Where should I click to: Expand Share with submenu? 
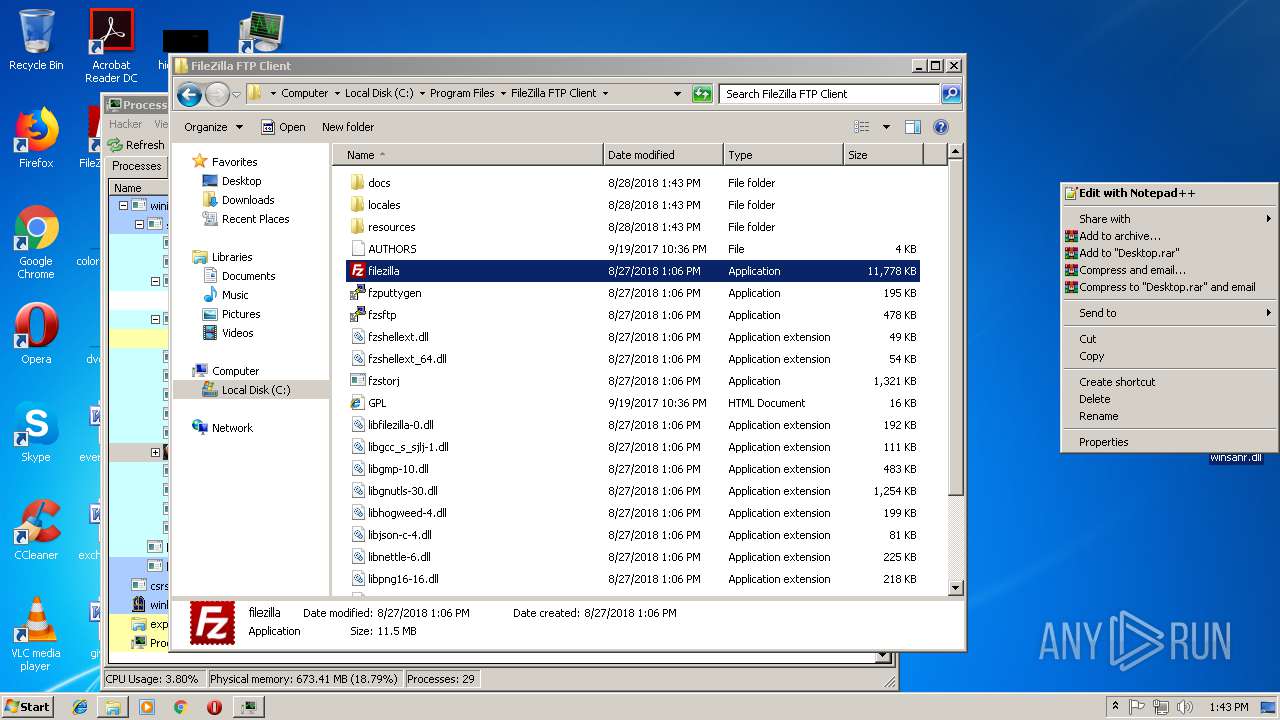[1168, 219]
